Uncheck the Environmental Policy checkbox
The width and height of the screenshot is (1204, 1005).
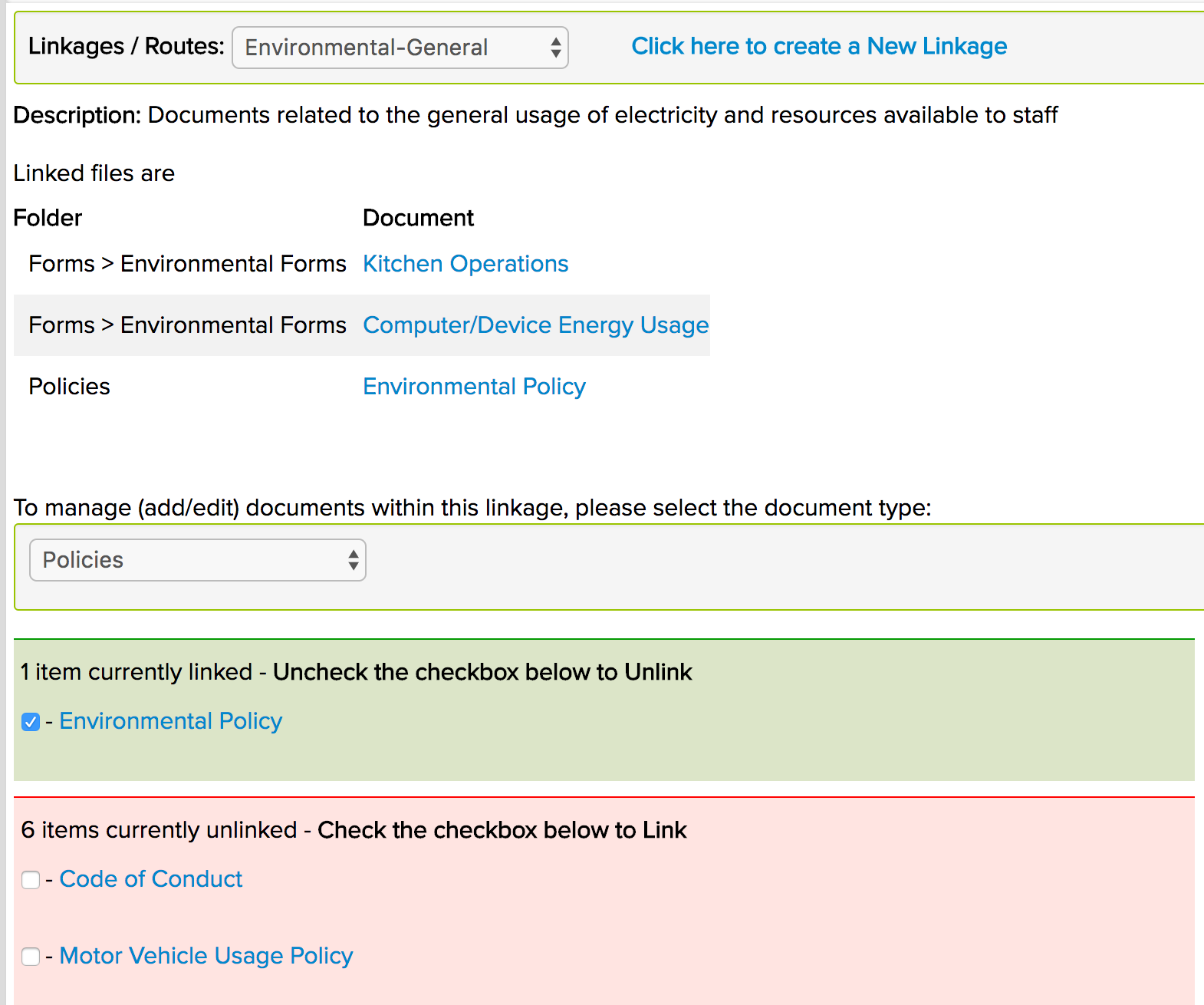(31, 722)
